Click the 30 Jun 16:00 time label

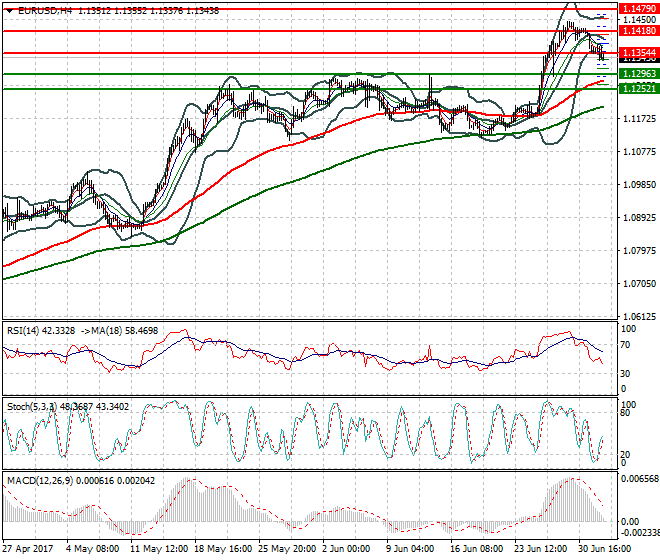point(605,549)
